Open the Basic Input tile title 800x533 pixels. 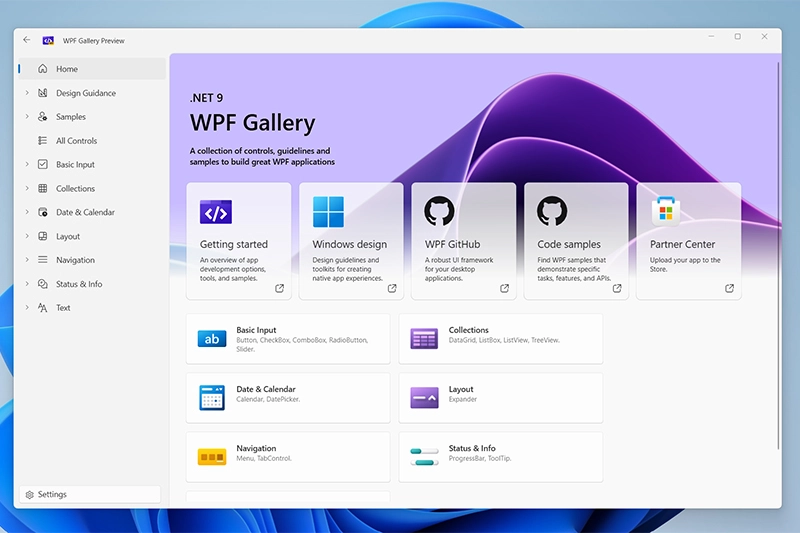point(256,330)
